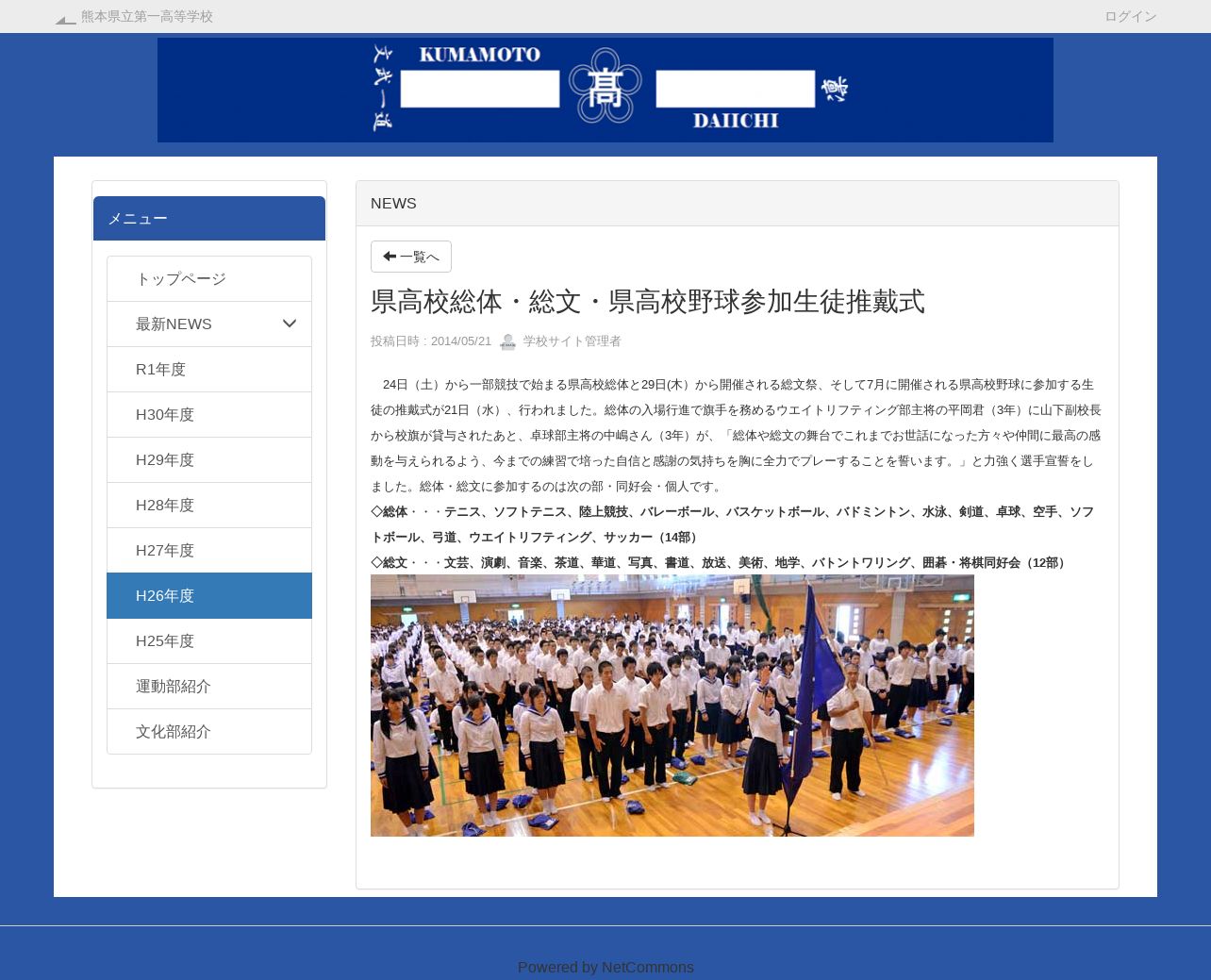Image resolution: width=1211 pixels, height=980 pixels.
Task: Expand the 最新NEWS chevron
Action: tap(290, 324)
